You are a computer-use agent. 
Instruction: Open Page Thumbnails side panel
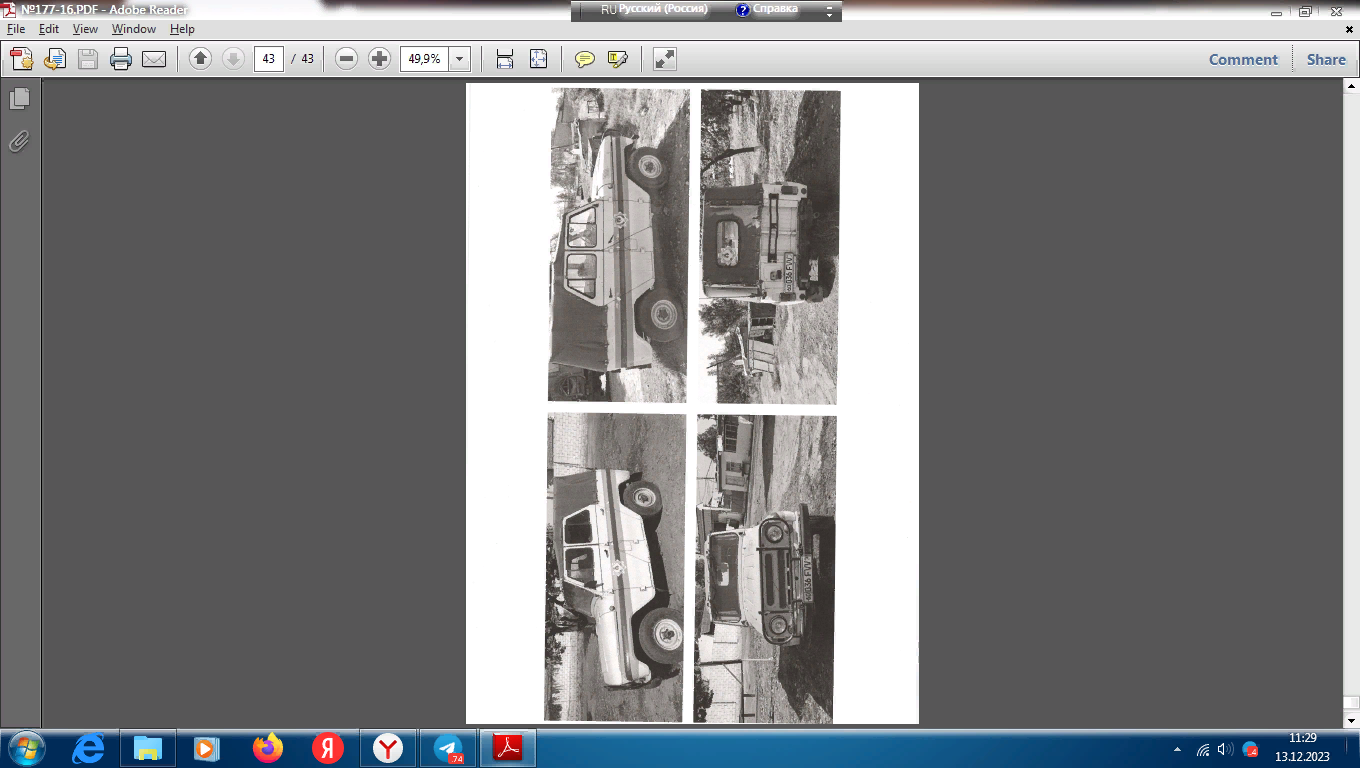pos(19,99)
